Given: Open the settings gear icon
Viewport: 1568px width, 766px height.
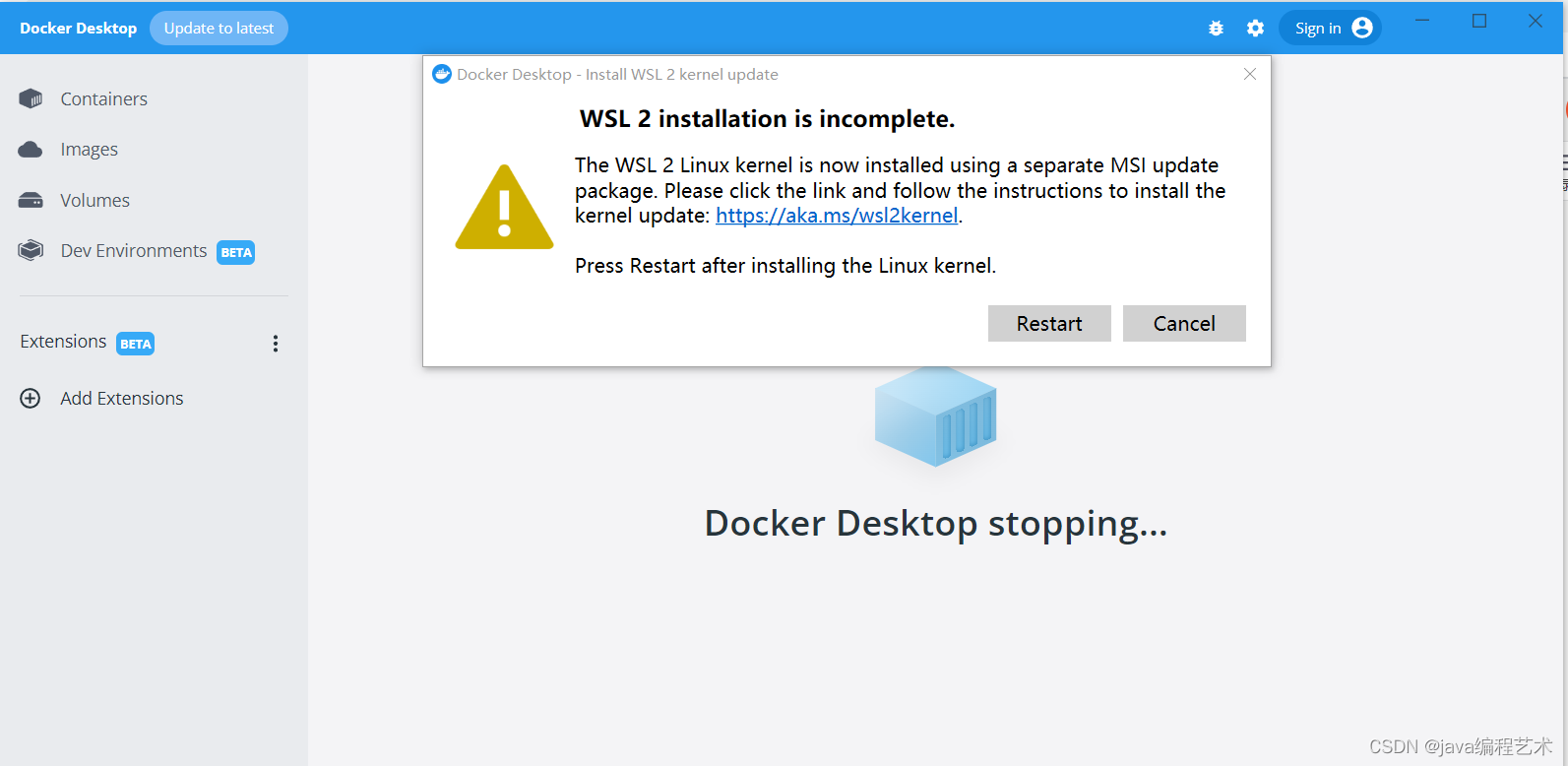Looking at the screenshot, I should pos(1255,29).
